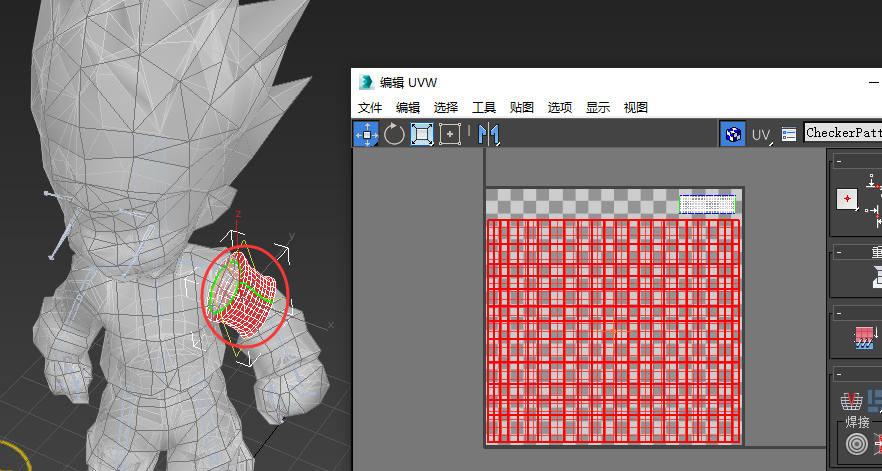This screenshot has height=471, width=882.
Task: Click the 3ds Max icon in 编辑 UVW title bar
Action: (x=366, y=82)
